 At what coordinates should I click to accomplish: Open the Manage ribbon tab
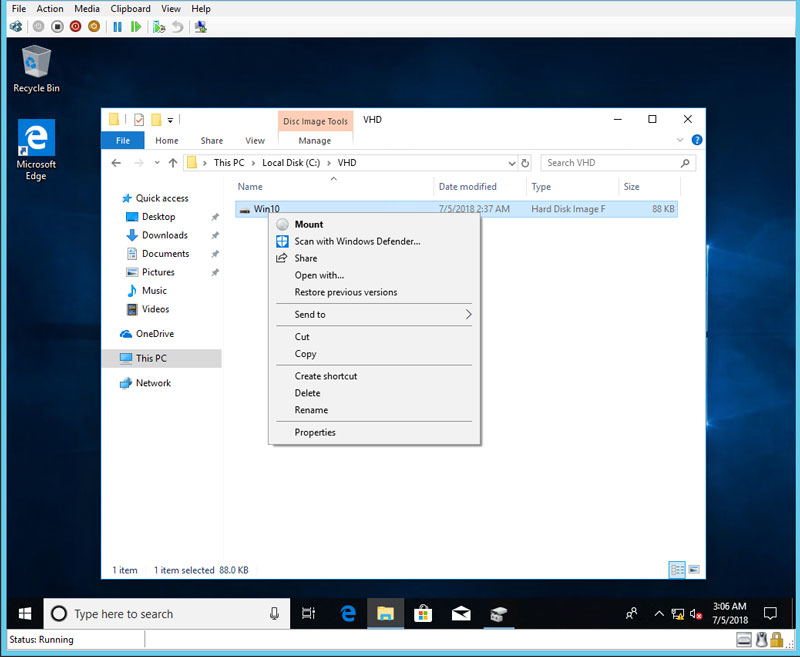point(314,141)
